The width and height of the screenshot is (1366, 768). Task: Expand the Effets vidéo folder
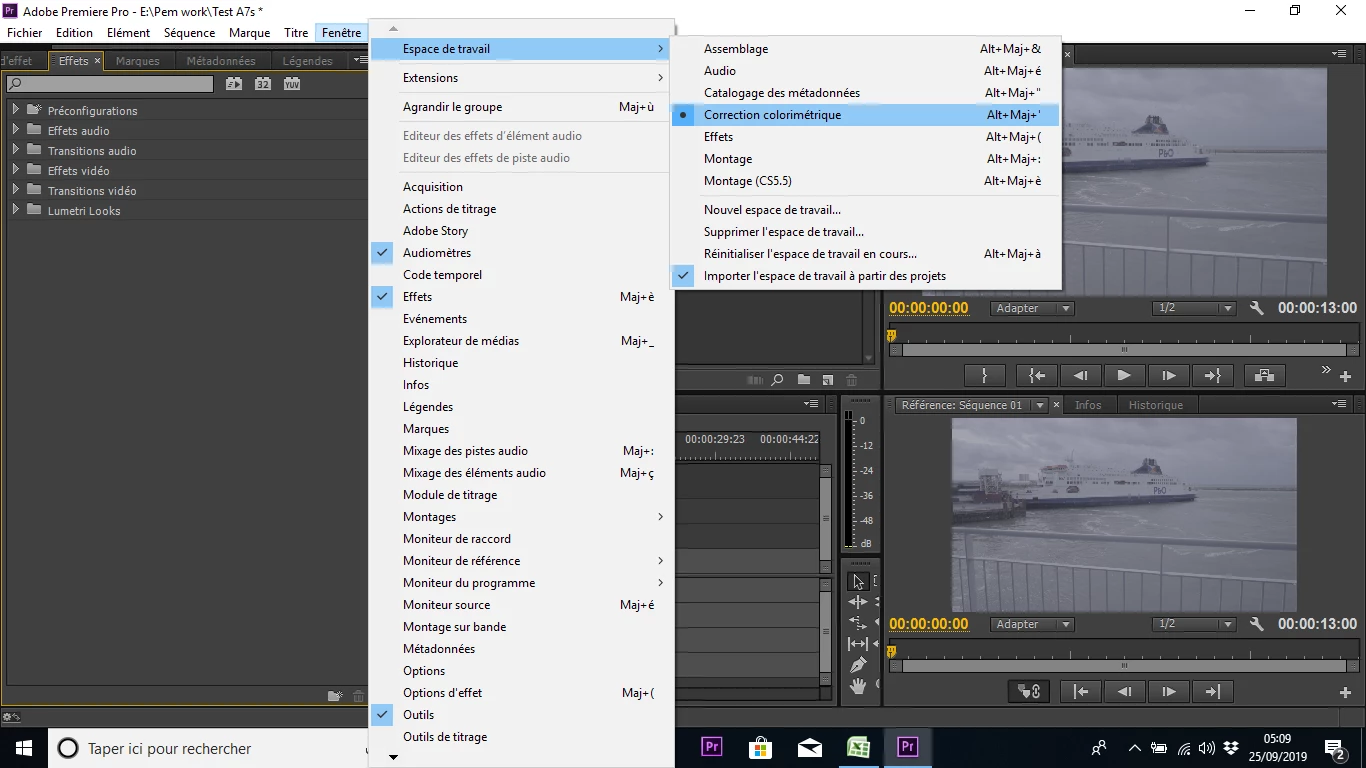(16, 170)
